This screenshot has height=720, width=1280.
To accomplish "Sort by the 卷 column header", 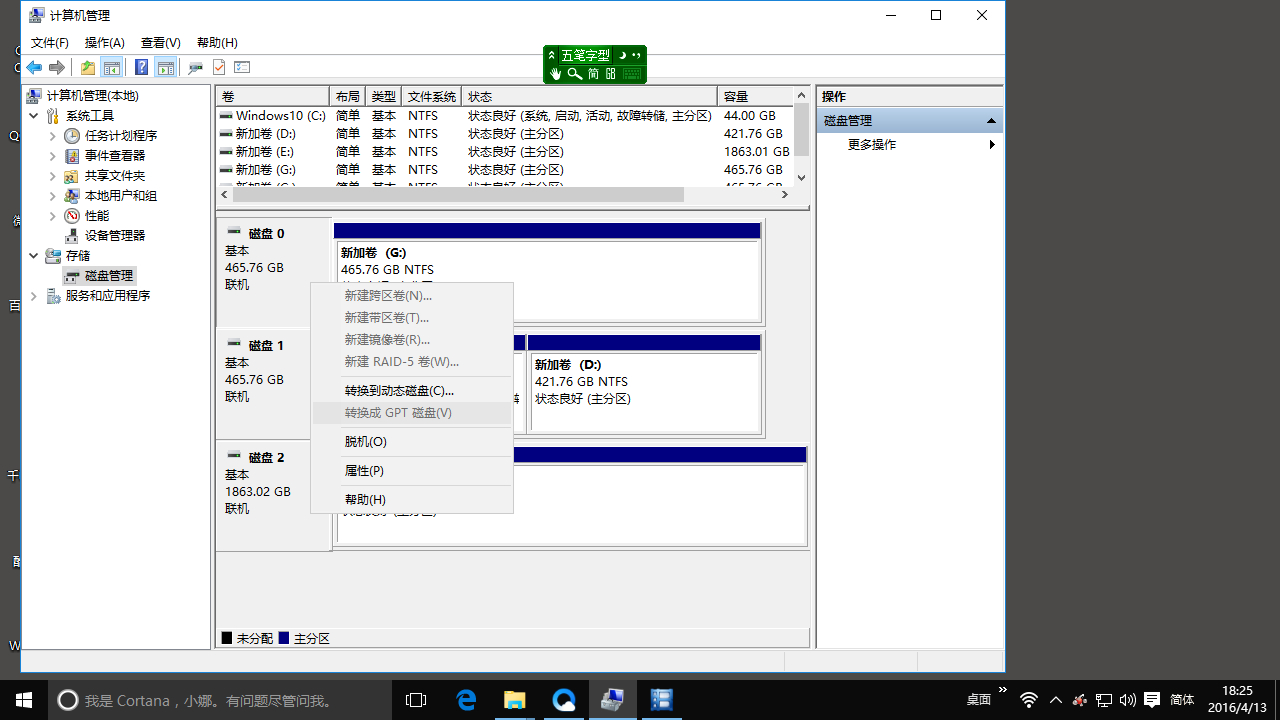I will tap(273, 97).
